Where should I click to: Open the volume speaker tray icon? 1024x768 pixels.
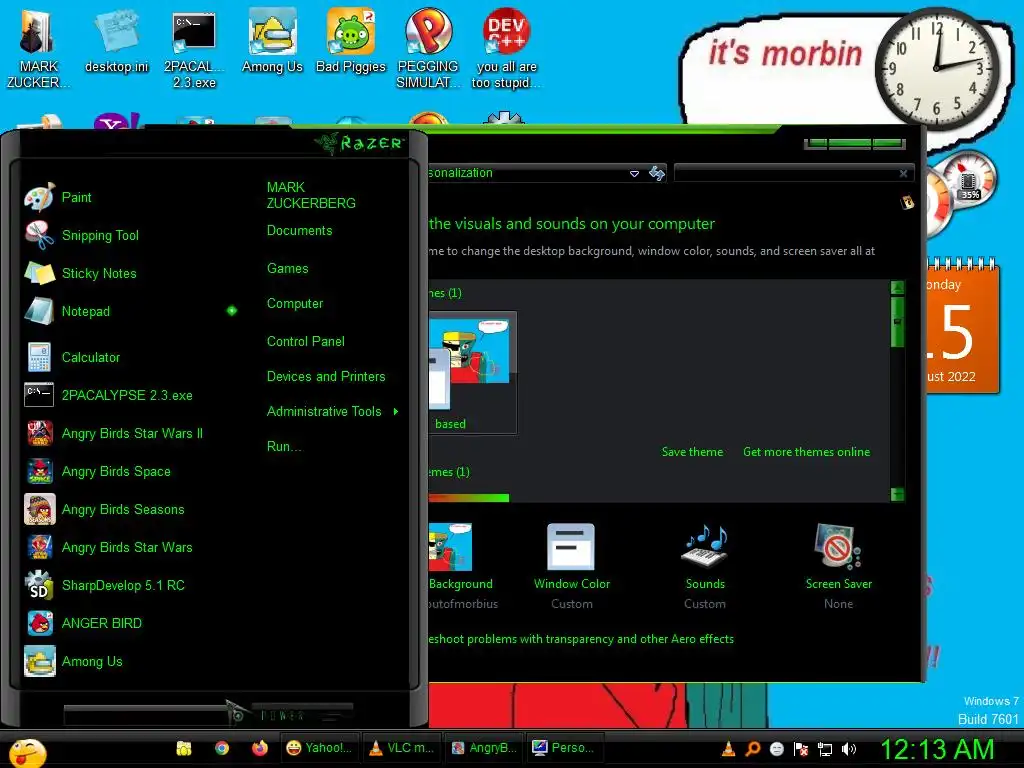pyautogui.click(x=849, y=749)
